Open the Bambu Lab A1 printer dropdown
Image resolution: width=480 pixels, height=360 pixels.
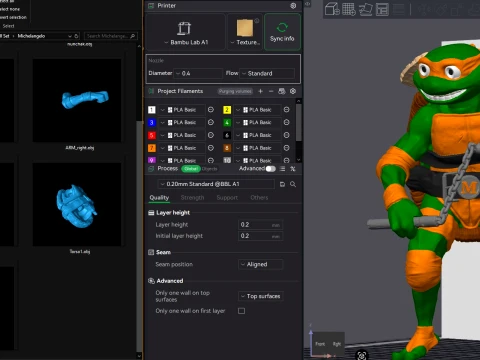pos(186,32)
